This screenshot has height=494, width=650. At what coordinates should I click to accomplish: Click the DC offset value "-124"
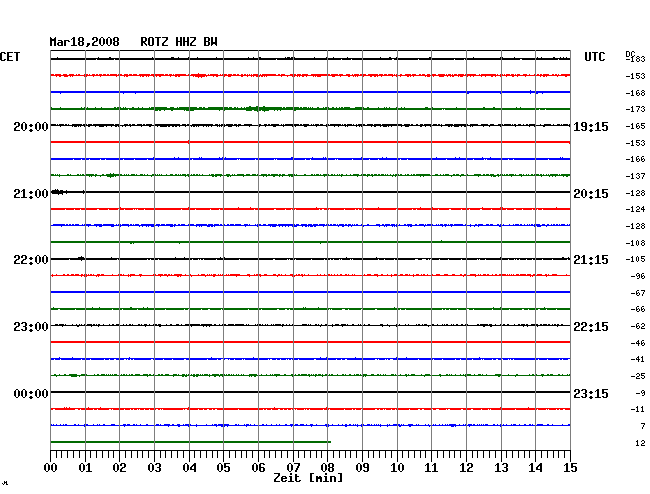click(635, 209)
